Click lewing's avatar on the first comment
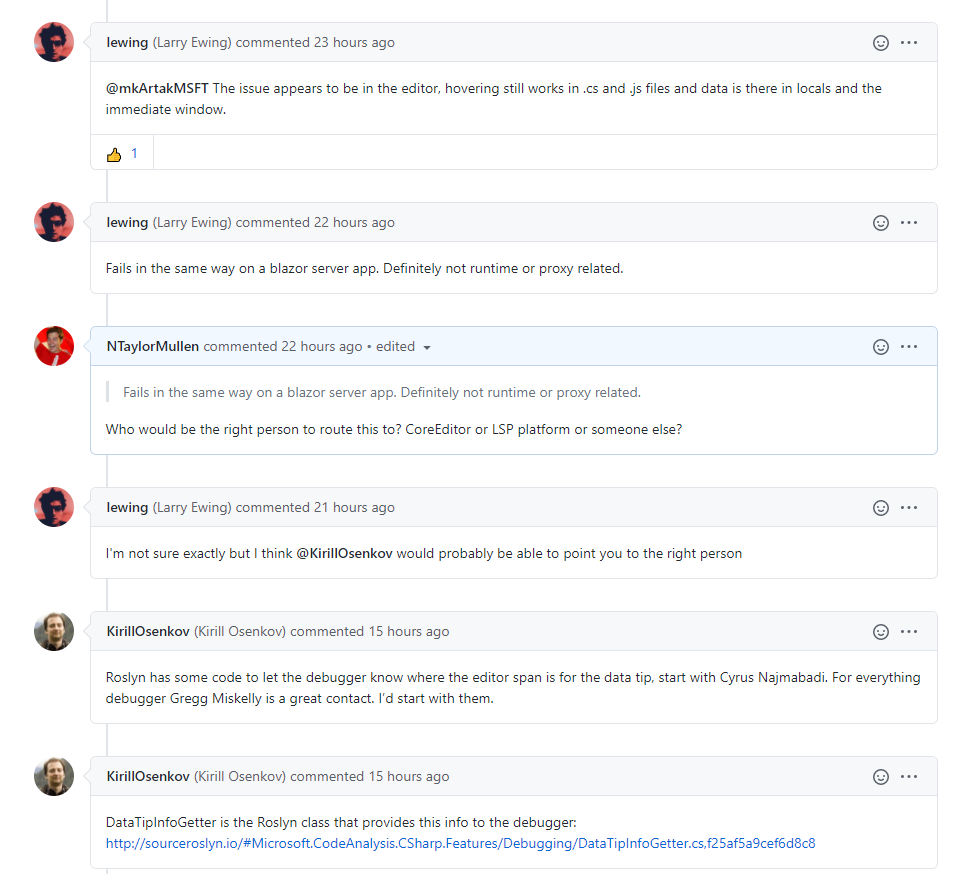The width and height of the screenshot is (963, 874). click(x=54, y=42)
